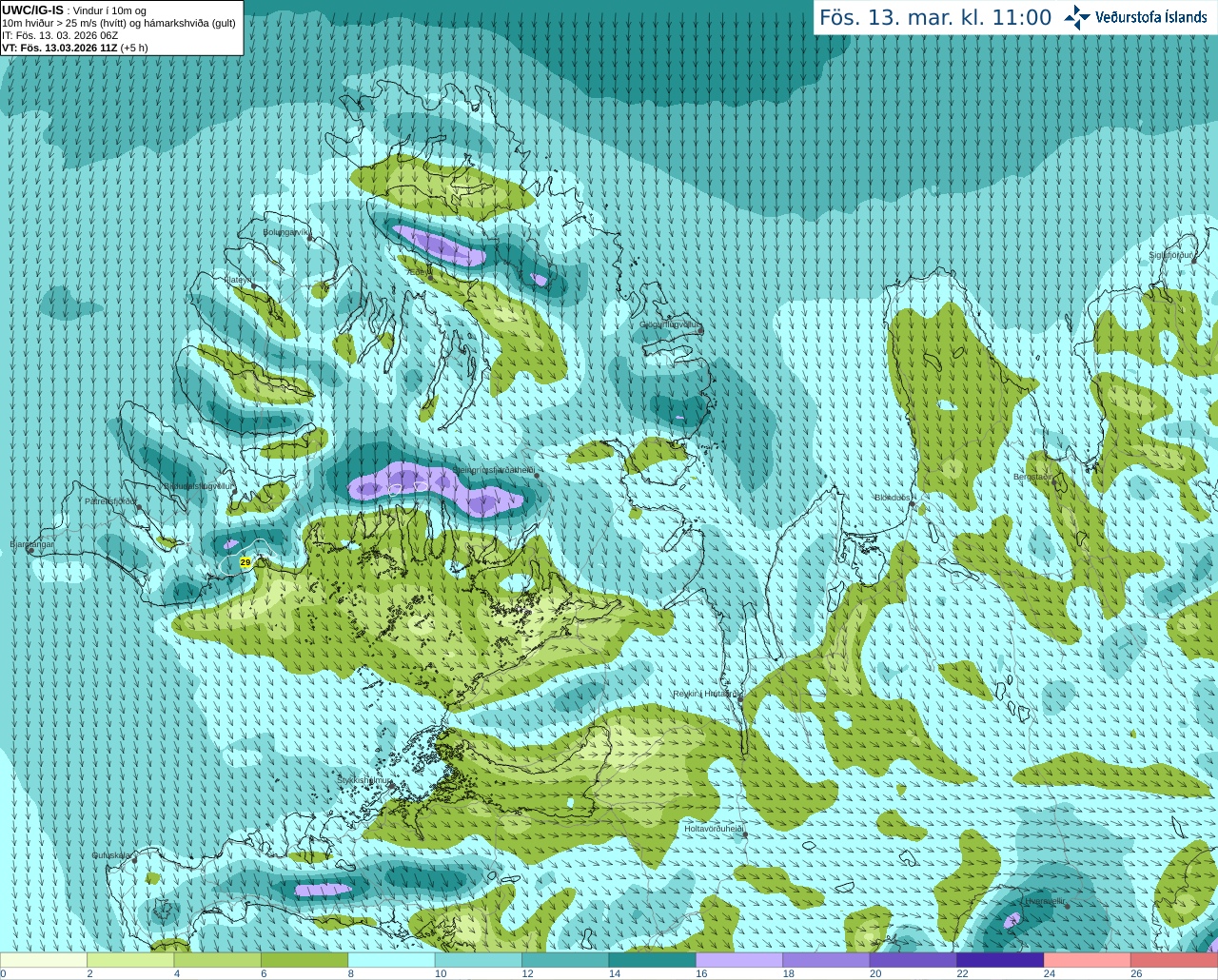1218x980 pixels.
Task: Click the 4–6 m/s green legend swatch
Action: tap(218, 960)
